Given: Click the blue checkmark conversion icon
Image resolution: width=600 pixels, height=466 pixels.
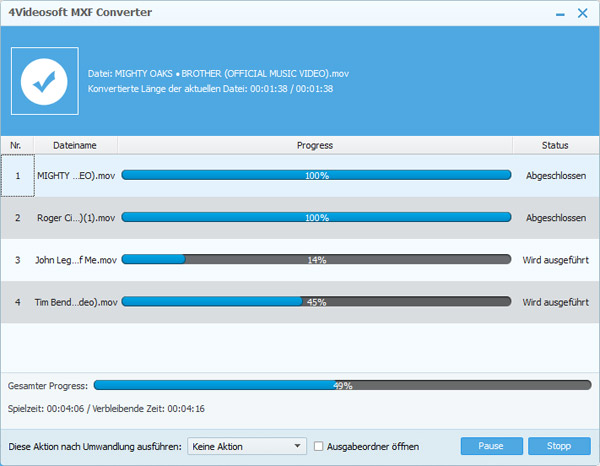Looking at the screenshot, I should [44, 81].
